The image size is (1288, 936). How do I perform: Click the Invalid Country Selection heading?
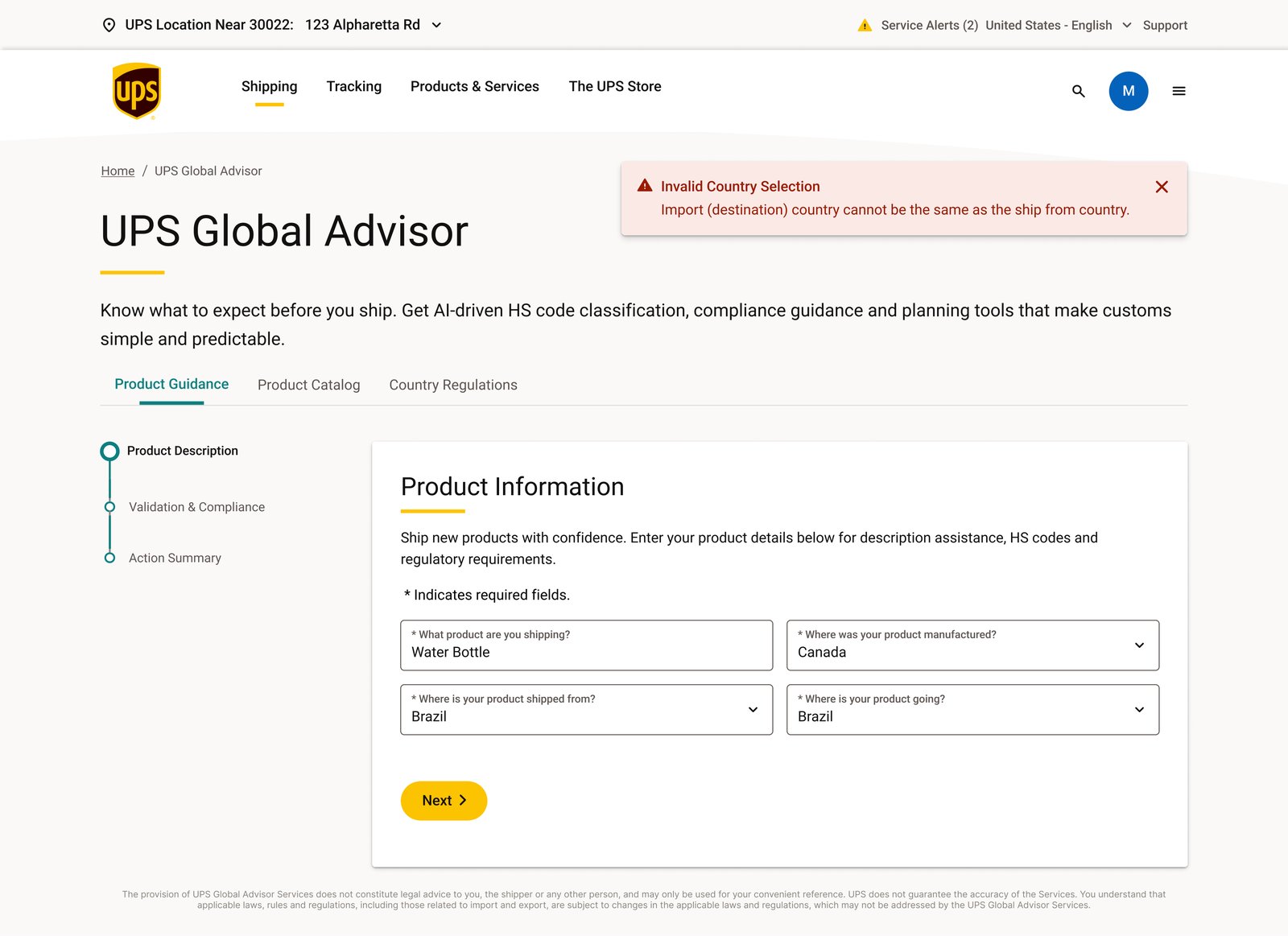coord(741,187)
